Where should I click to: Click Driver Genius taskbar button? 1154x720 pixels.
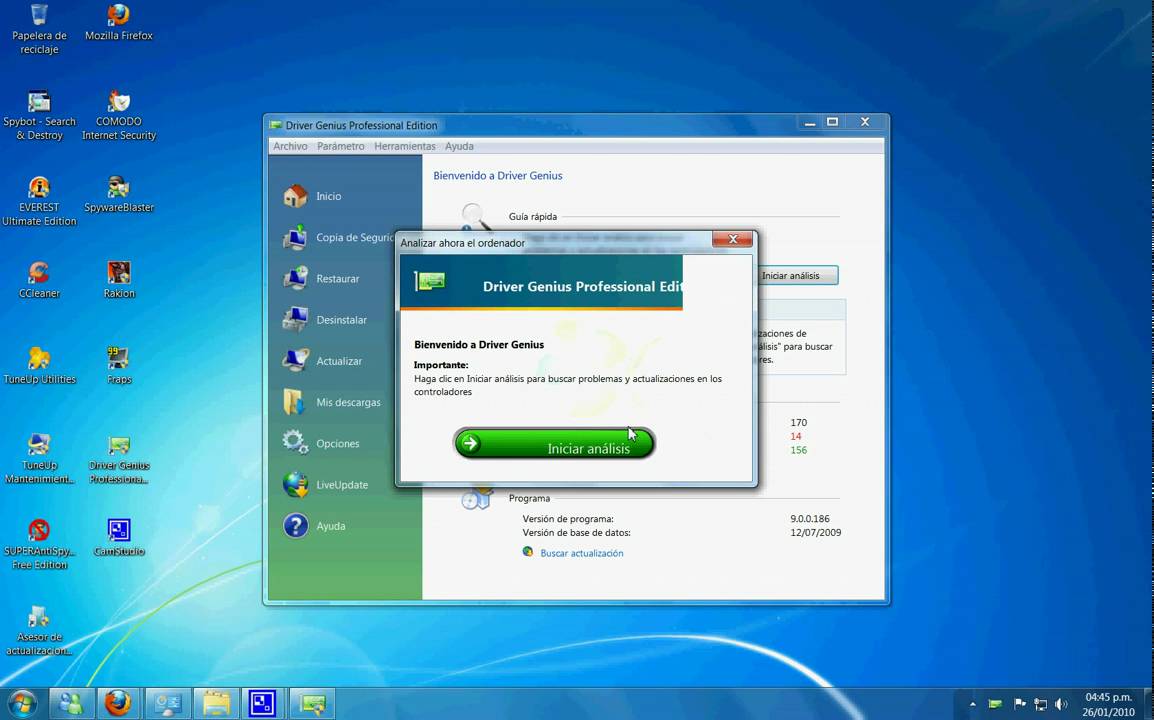coord(313,703)
